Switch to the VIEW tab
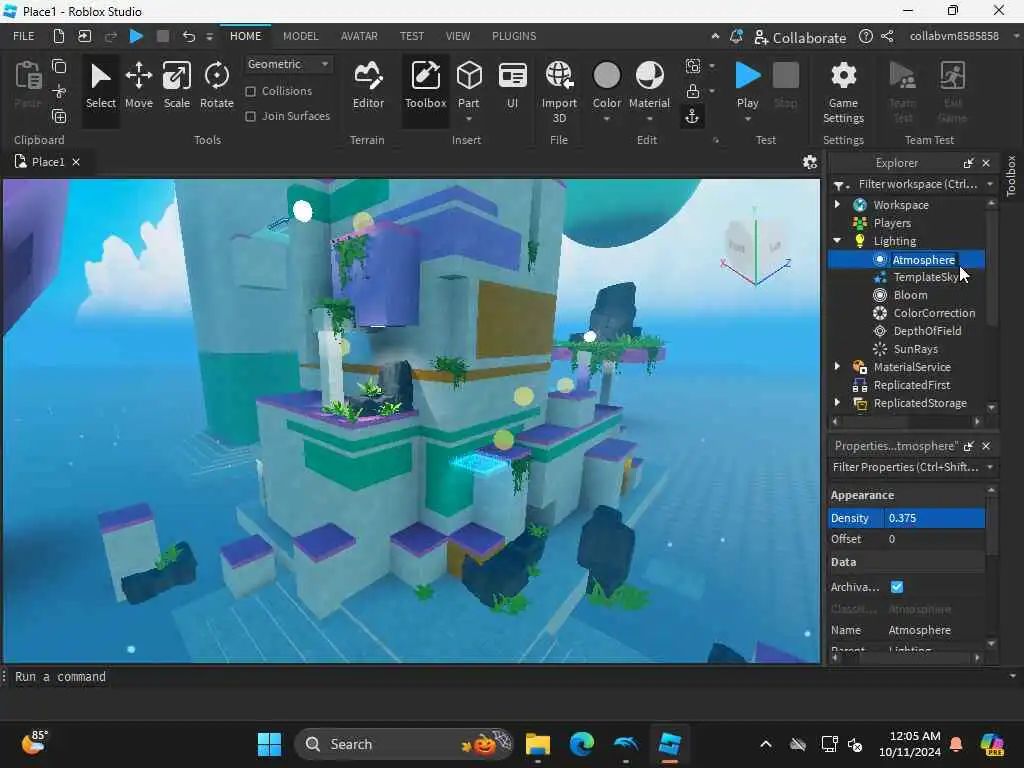 pos(458,37)
